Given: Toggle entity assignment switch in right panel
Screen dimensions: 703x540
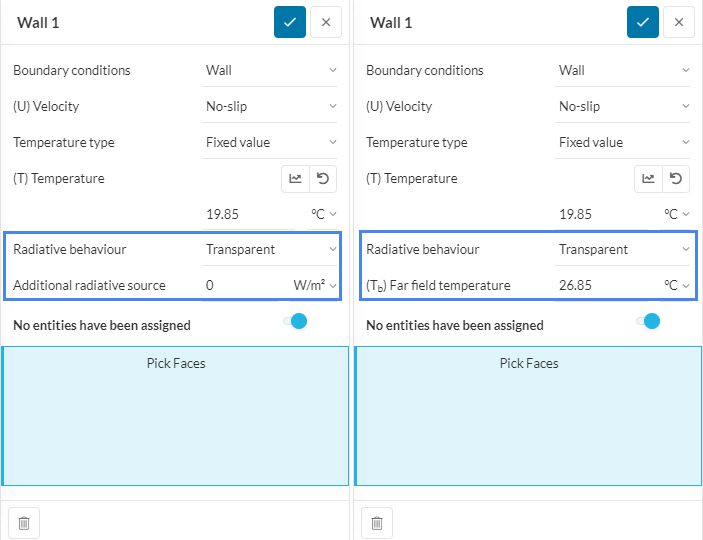Looking at the screenshot, I should point(648,321).
